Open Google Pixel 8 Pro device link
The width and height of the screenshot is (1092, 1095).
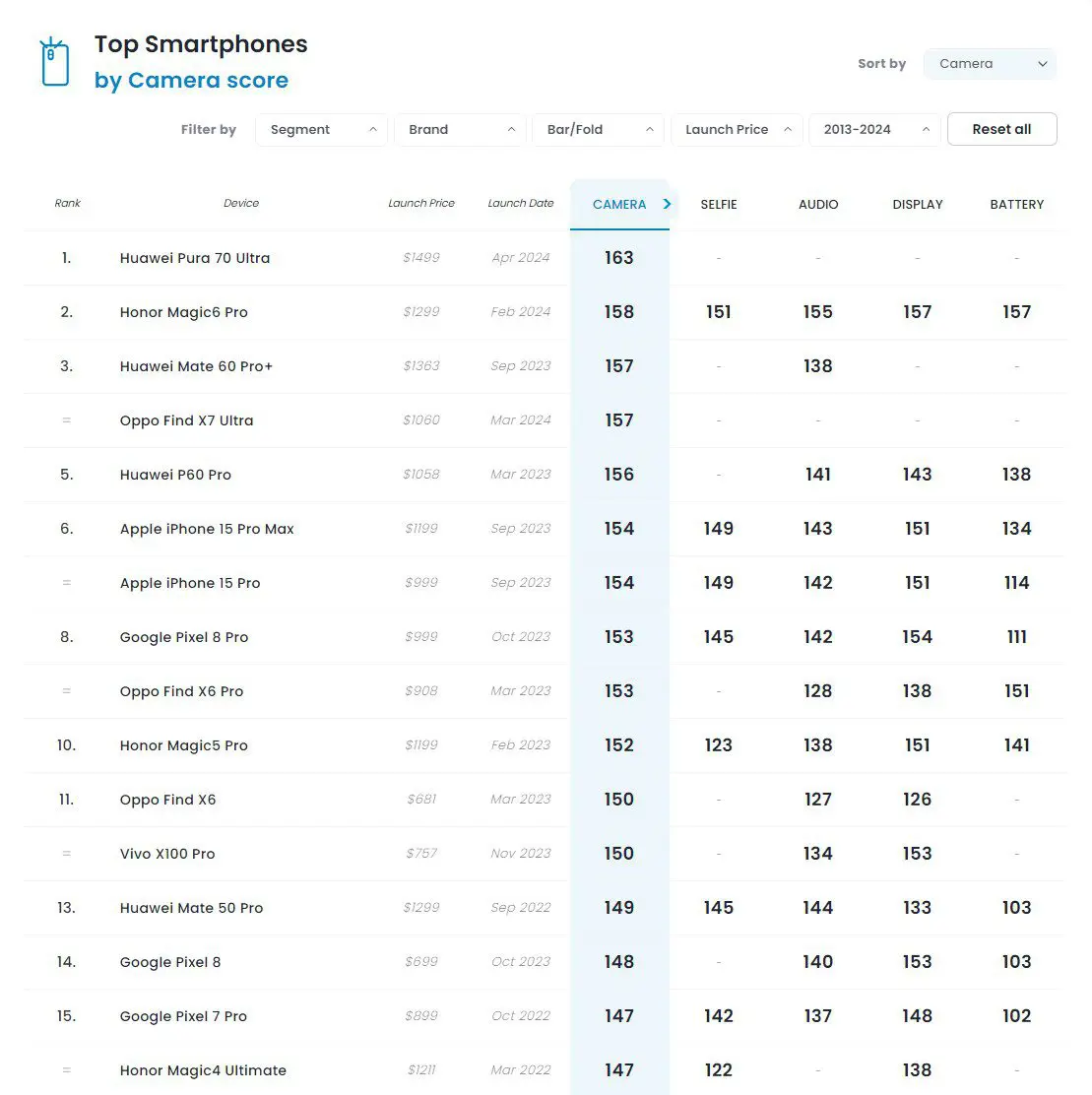(183, 637)
